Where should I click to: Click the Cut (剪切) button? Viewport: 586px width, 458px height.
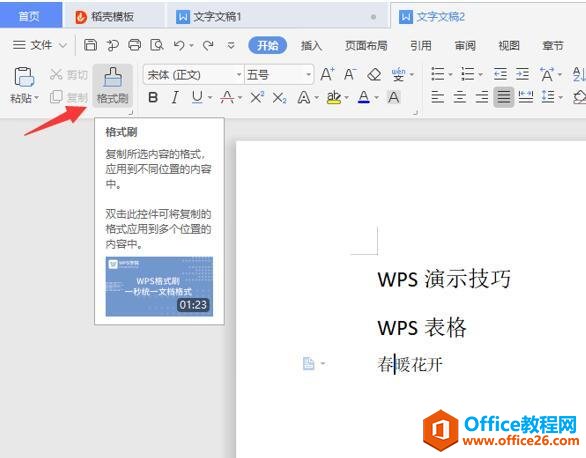[x=68, y=75]
